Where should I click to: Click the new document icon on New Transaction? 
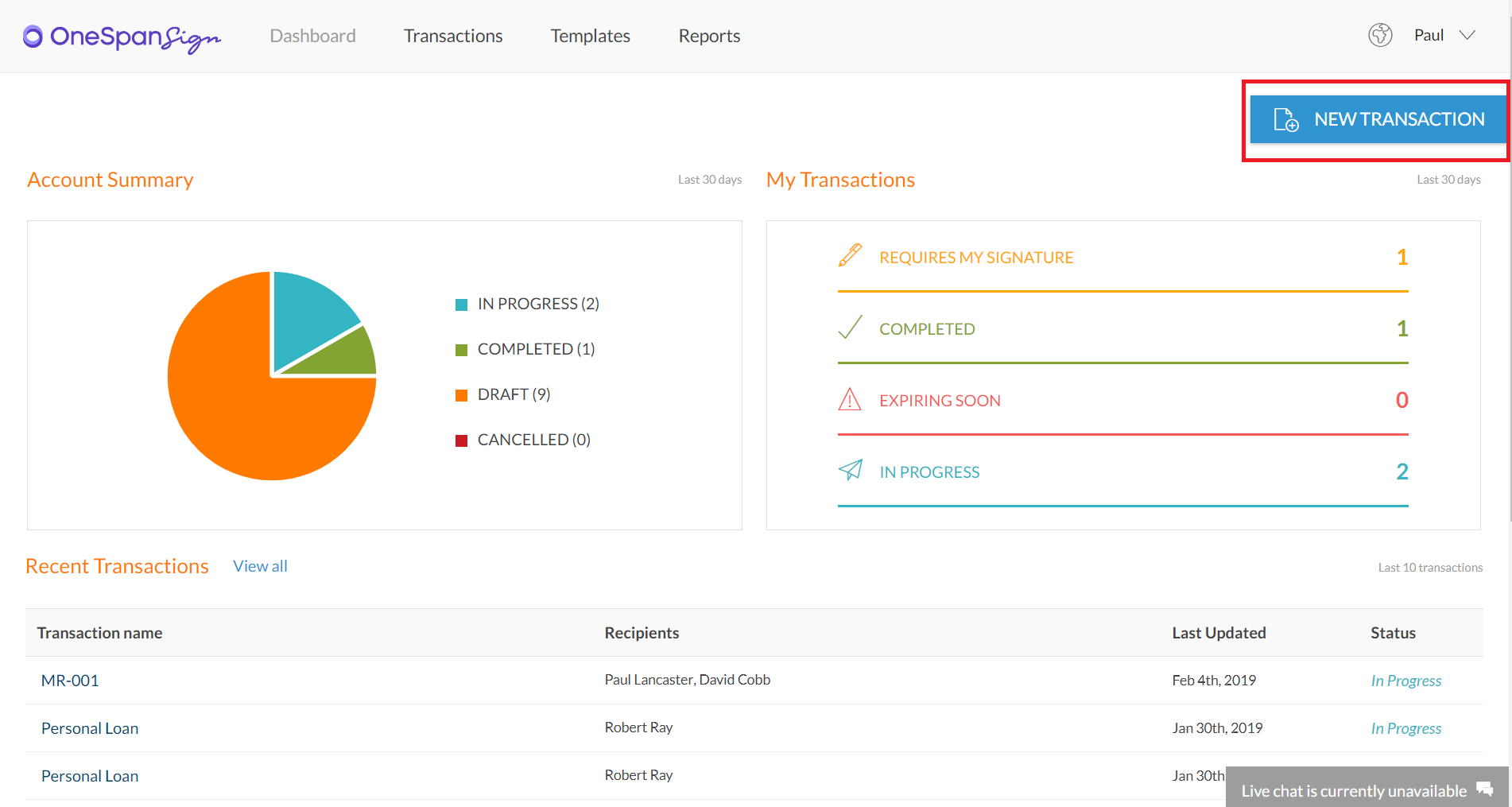coord(1285,119)
